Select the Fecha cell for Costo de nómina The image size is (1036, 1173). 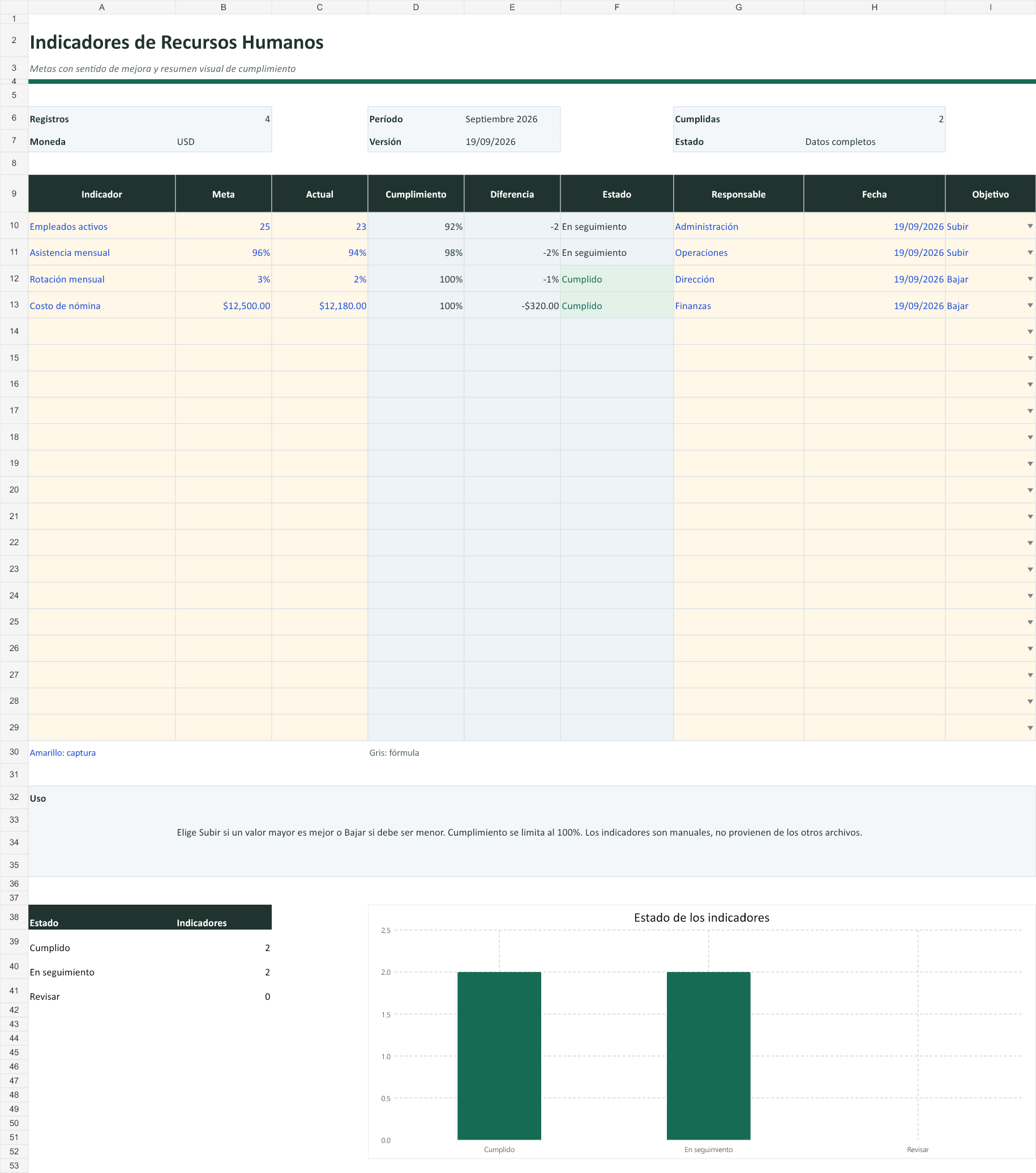coord(874,305)
